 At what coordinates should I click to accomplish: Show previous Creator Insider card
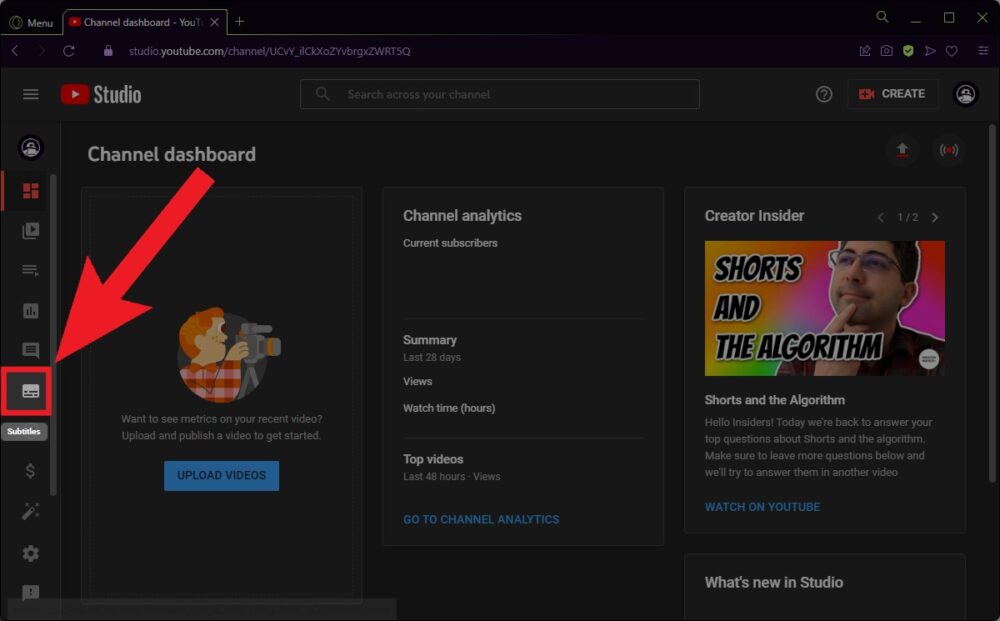[x=881, y=217]
